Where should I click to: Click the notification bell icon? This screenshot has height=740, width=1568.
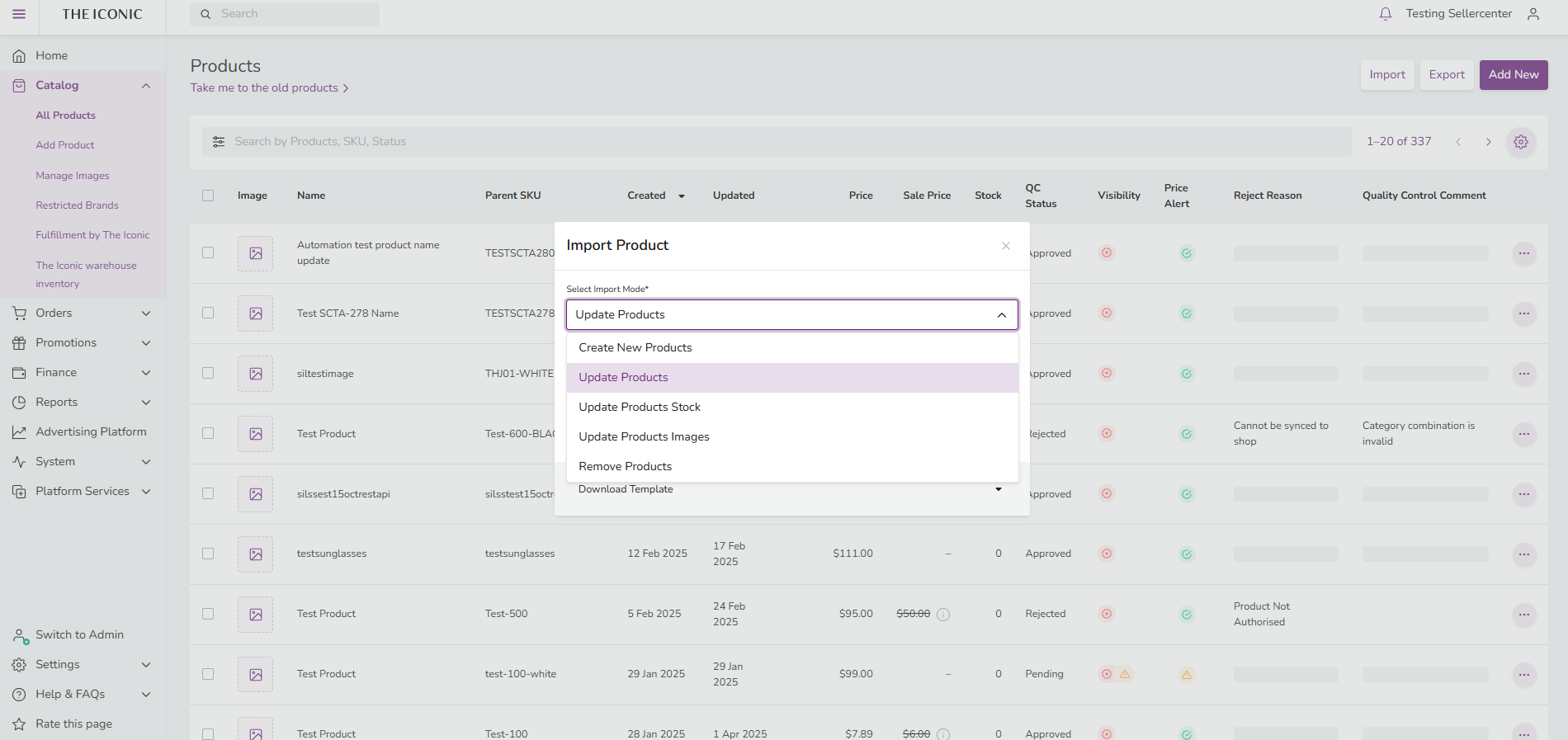1386,14
